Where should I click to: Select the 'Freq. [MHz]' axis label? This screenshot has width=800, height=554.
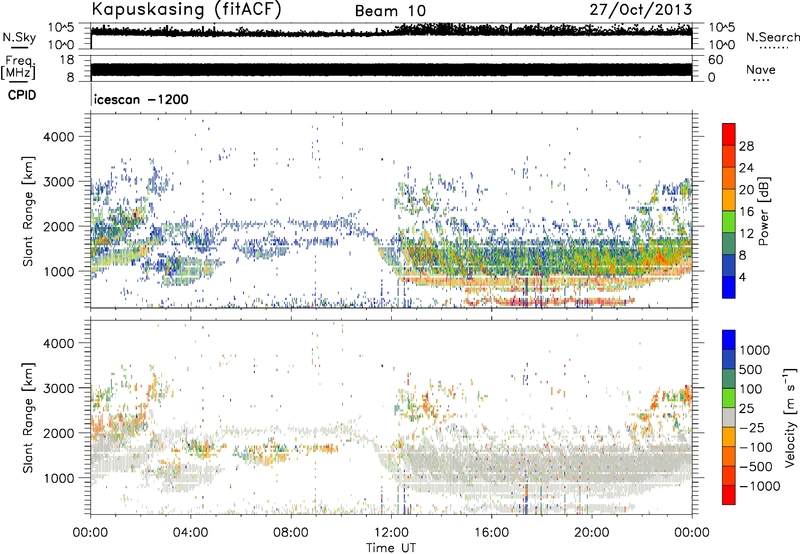pos(19,68)
